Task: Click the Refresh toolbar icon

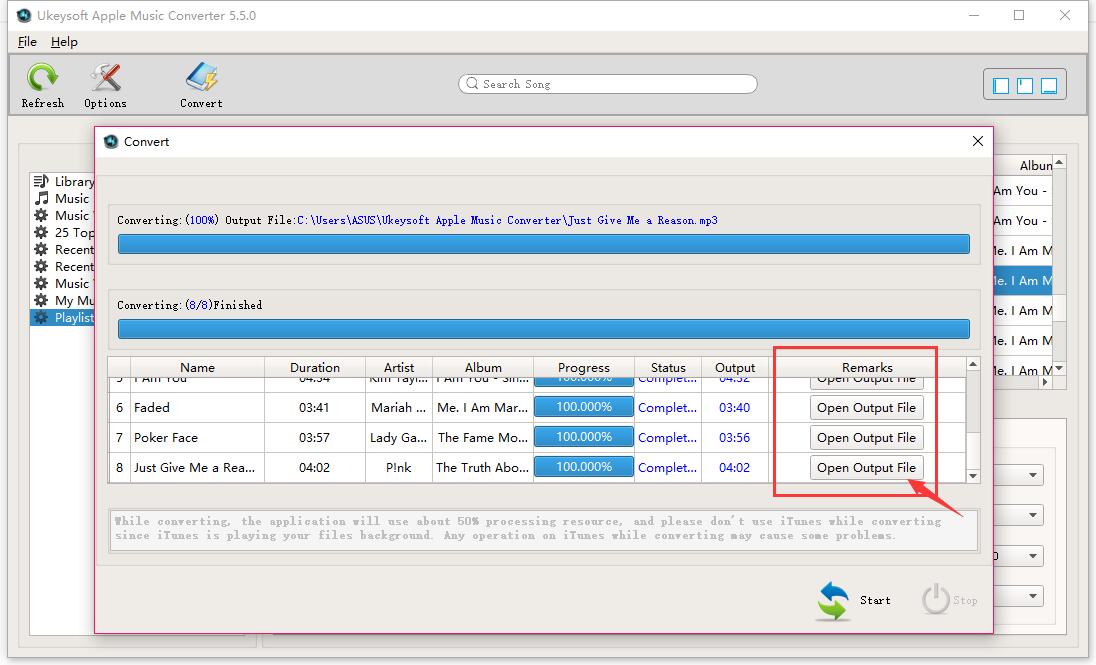Action: click(x=42, y=78)
